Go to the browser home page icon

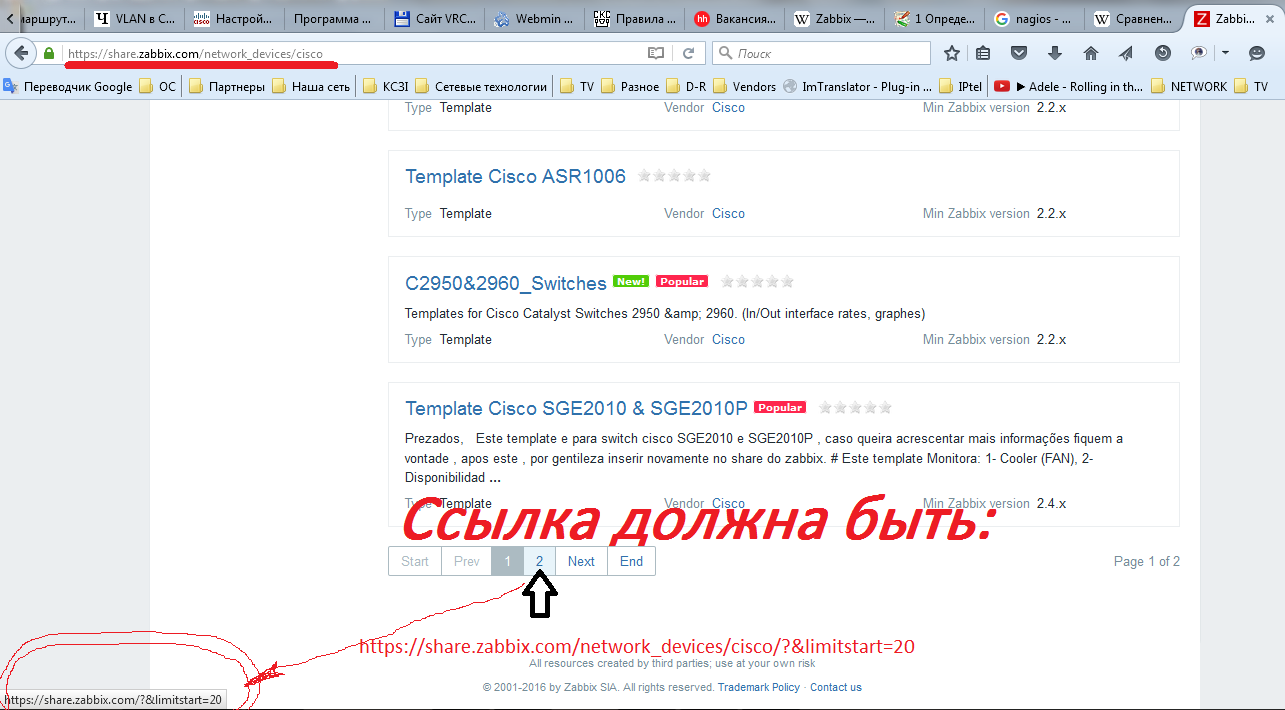[x=1090, y=53]
